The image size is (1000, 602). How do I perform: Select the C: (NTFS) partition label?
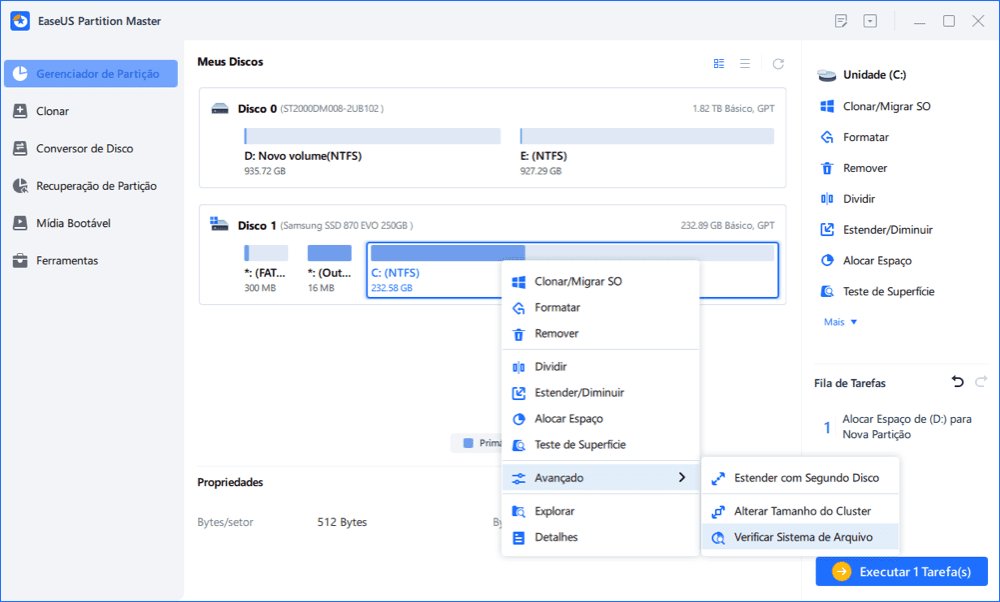tap(395, 272)
